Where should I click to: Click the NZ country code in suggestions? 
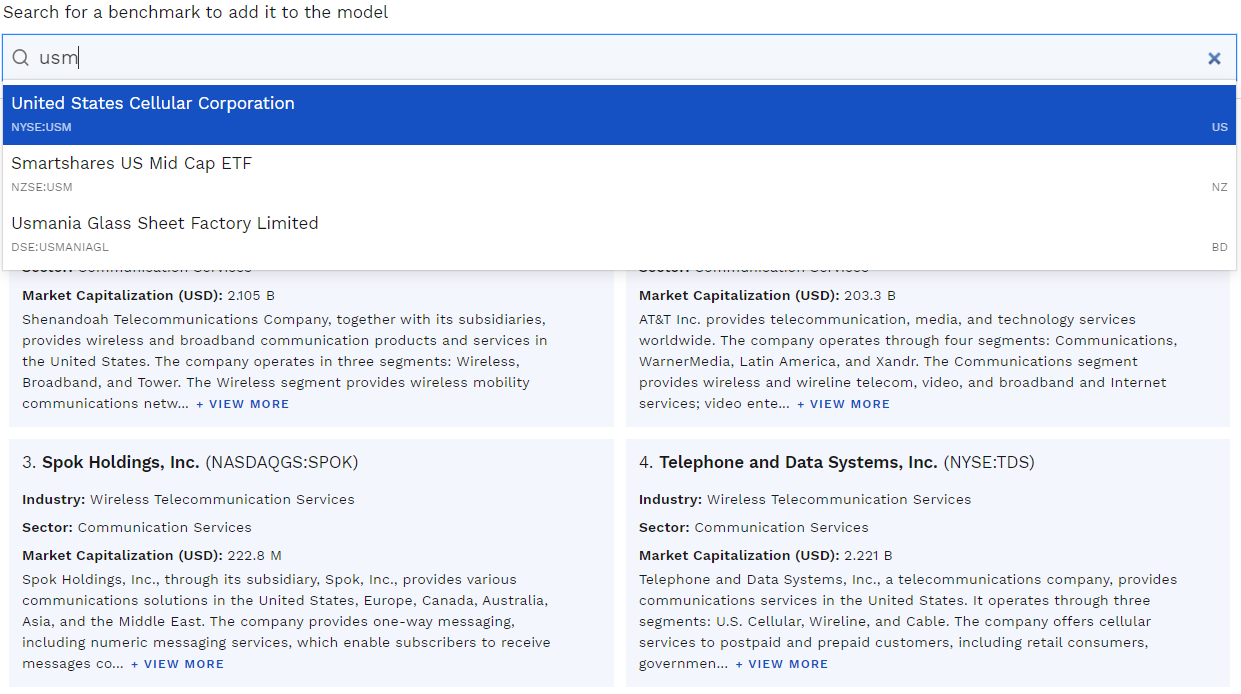(1220, 187)
